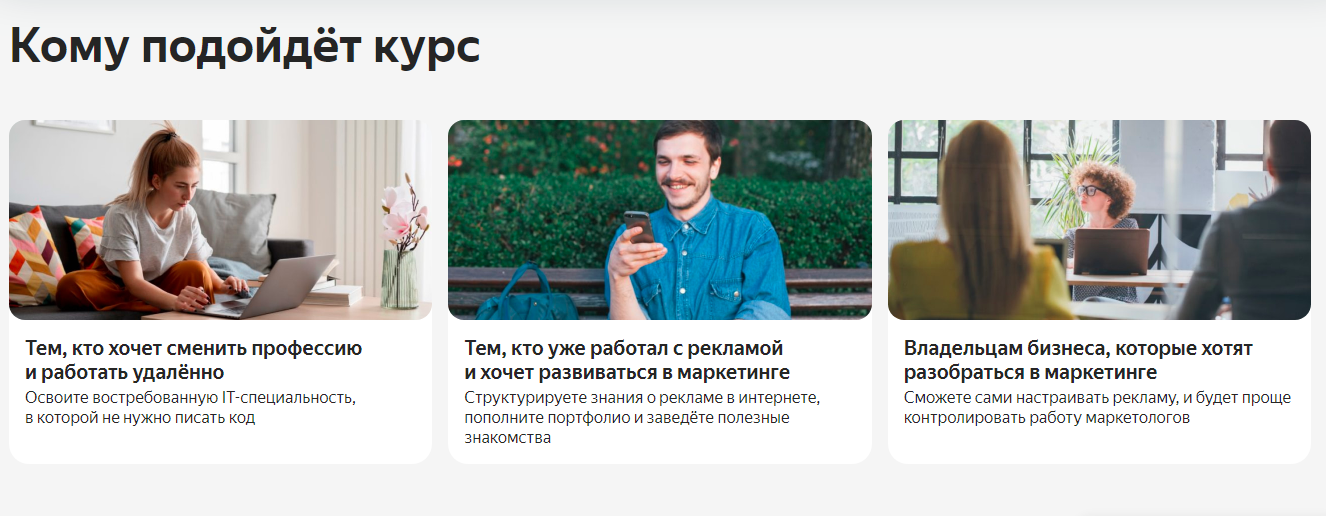Open the photo of office meeting

tap(1099, 220)
